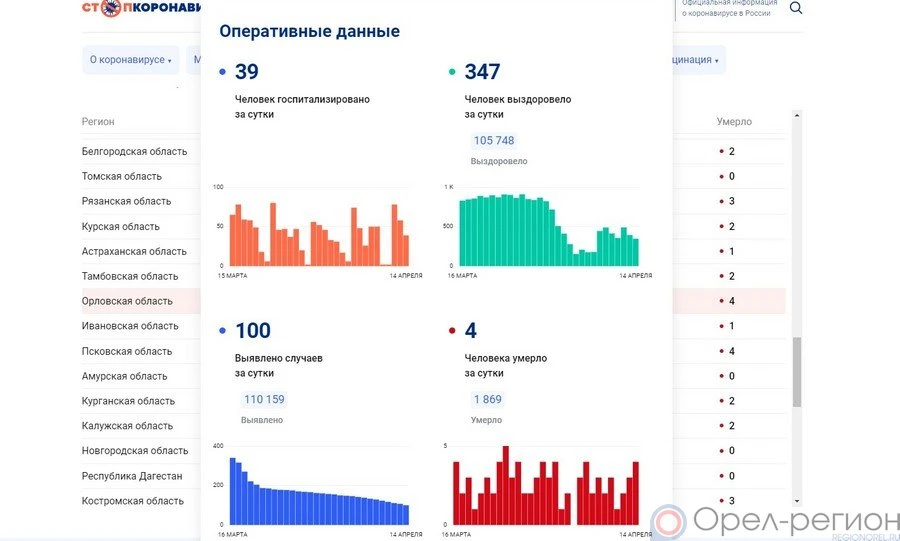This screenshot has width=900, height=541.
Task: Click the Регион column header
Action: click(98, 122)
